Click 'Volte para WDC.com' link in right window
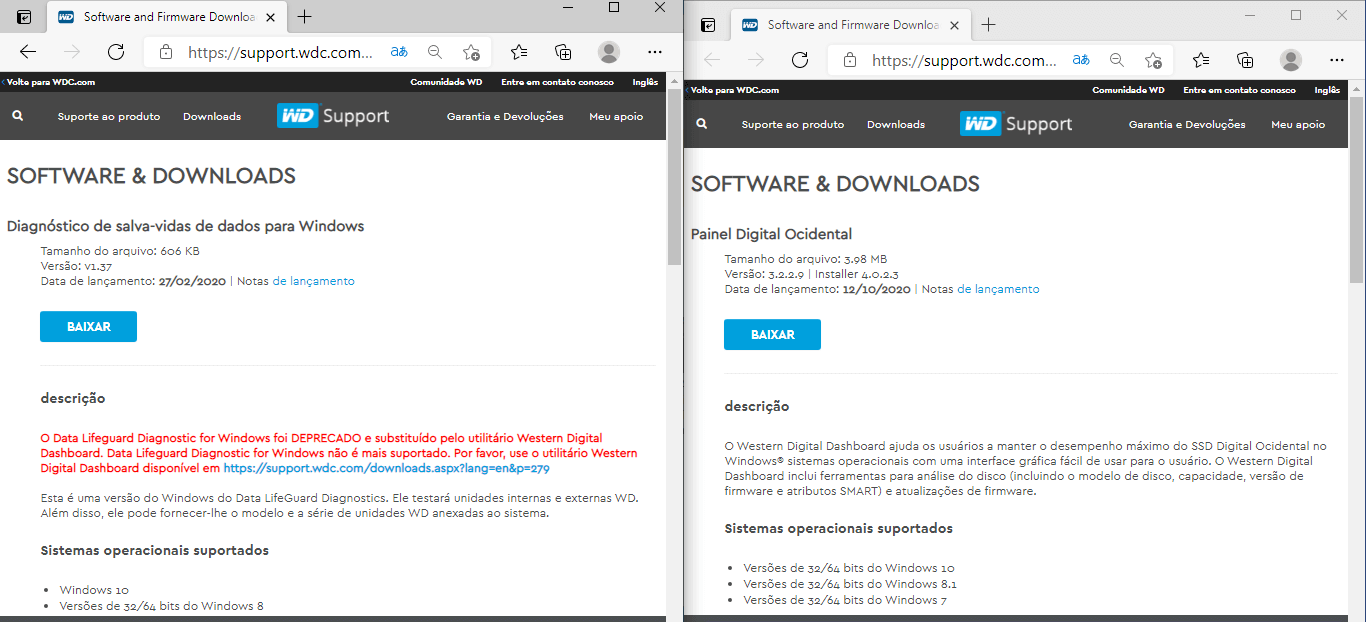This screenshot has width=1366, height=622. click(733, 90)
